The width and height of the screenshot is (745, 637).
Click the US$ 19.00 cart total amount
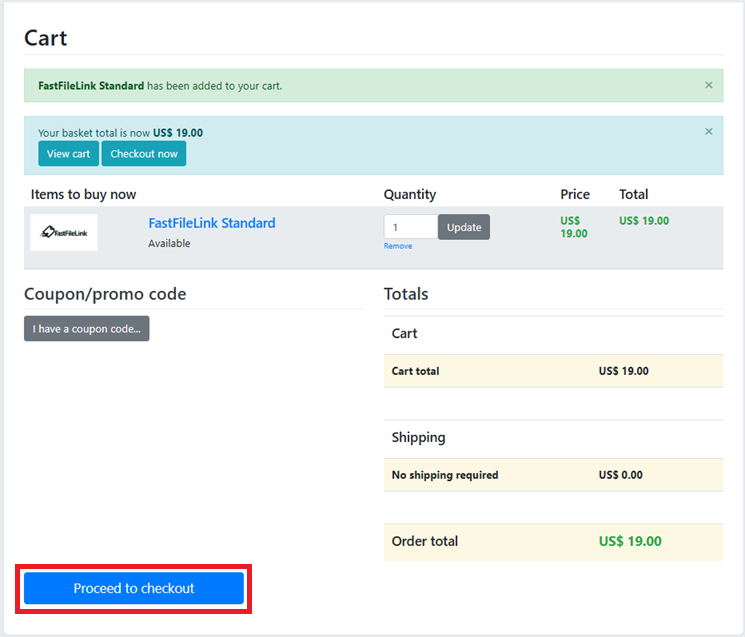pos(623,371)
